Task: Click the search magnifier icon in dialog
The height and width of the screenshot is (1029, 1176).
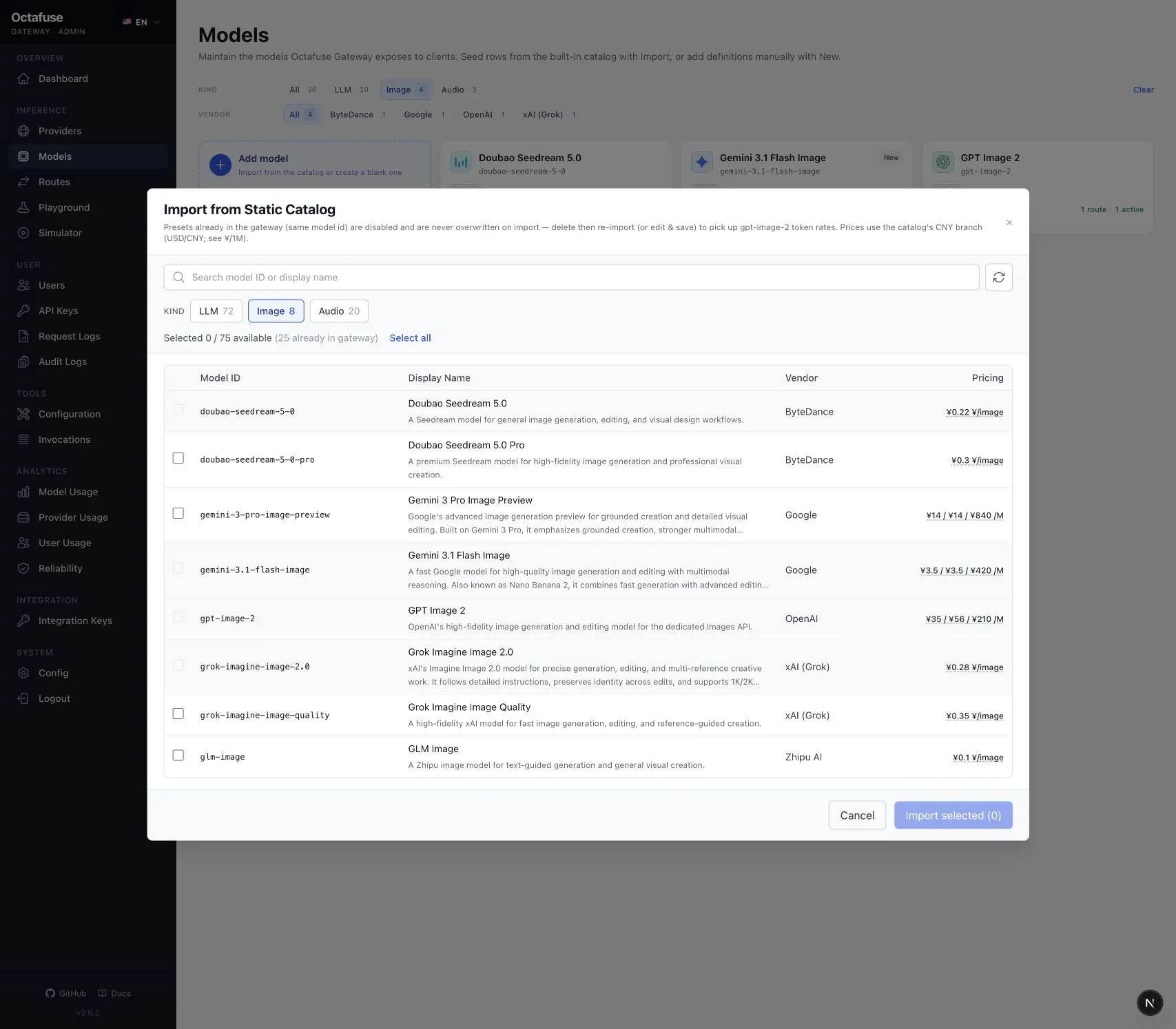Action: 178,278
